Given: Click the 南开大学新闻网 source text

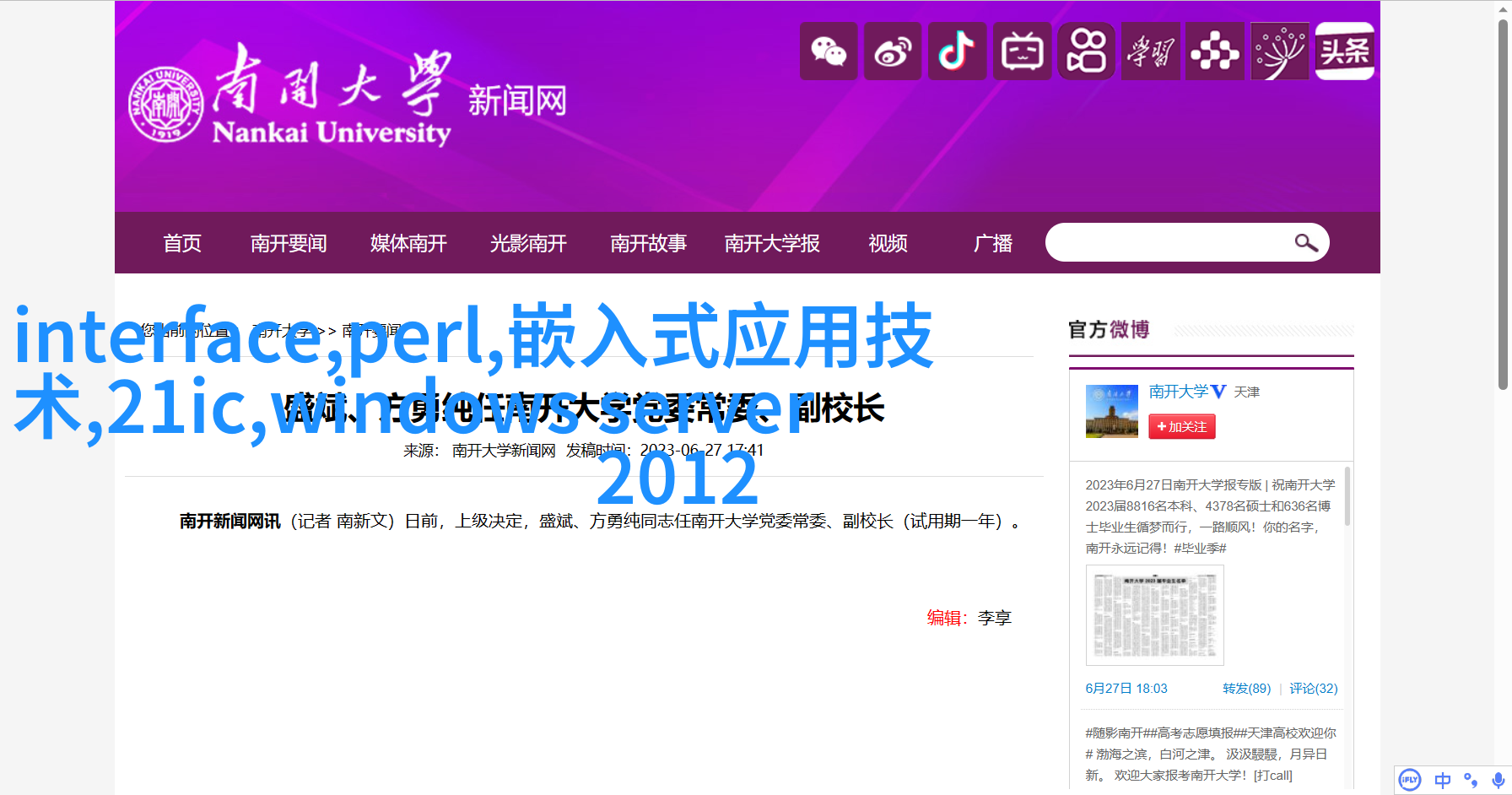Looking at the screenshot, I should pyautogui.click(x=504, y=451).
